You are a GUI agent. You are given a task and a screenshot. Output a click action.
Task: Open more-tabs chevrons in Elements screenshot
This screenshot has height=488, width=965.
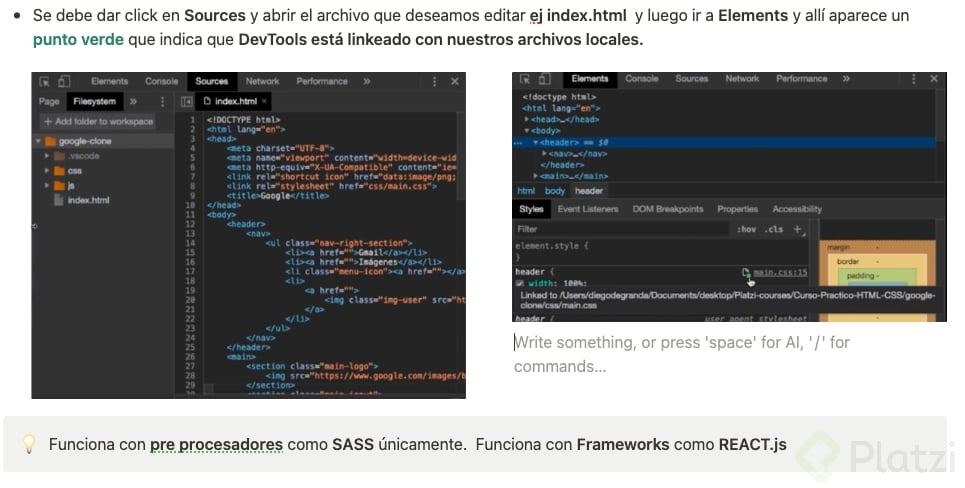pyautogui.click(x=847, y=79)
